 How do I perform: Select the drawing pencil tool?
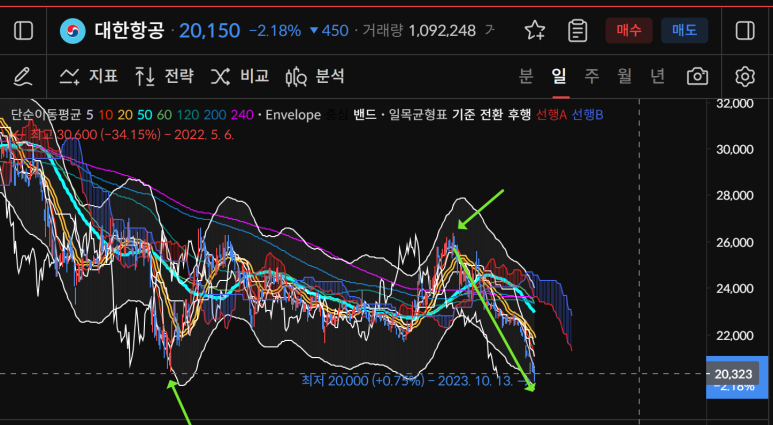click(23, 76)
